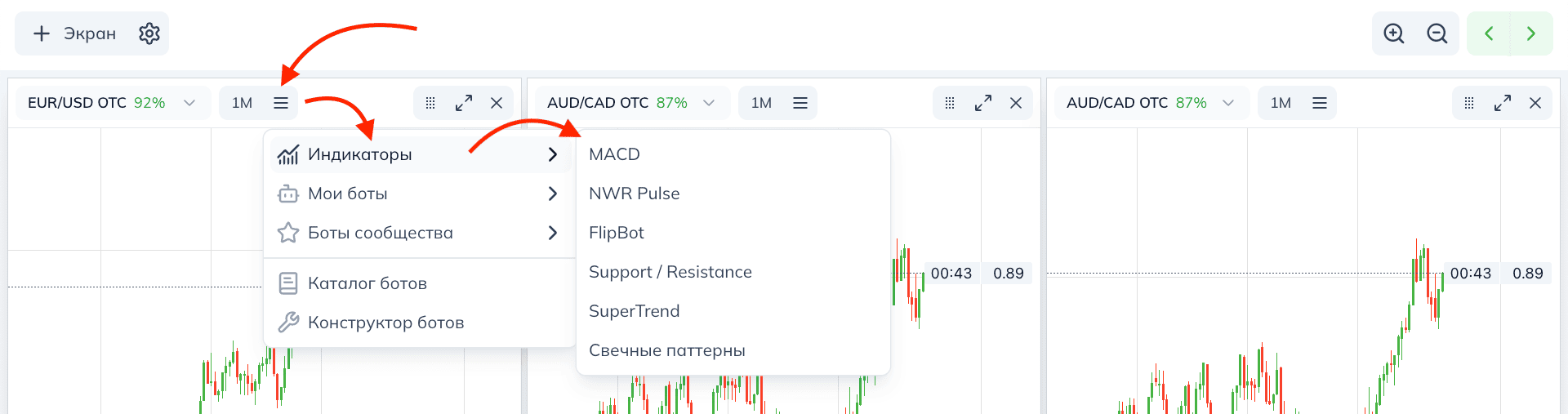Choose Свечные паттерны from indicators
The height and width of the screenshot is (414, 1568).
[667, 350]
